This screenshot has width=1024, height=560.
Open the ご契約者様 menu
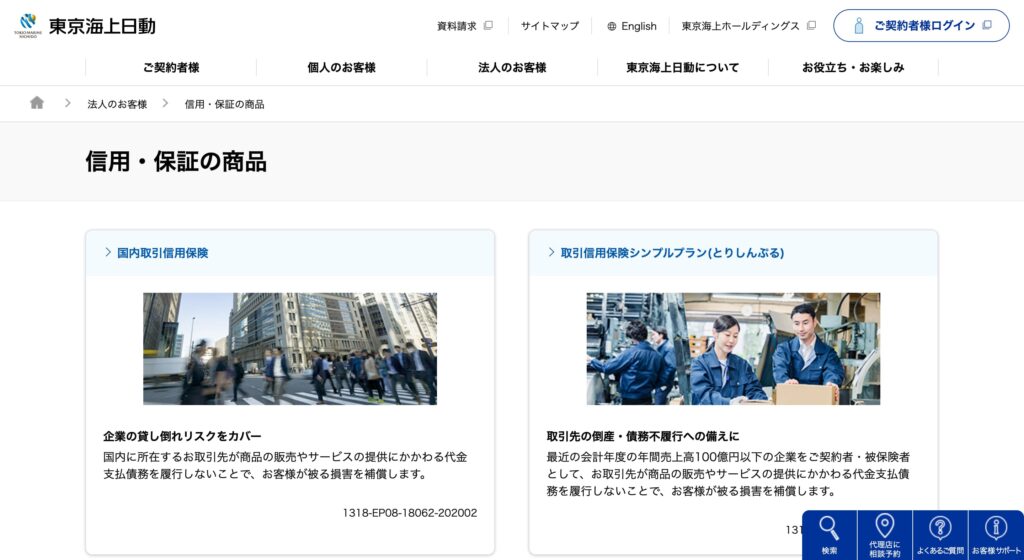pyautogui.click(x=171, y=67)
